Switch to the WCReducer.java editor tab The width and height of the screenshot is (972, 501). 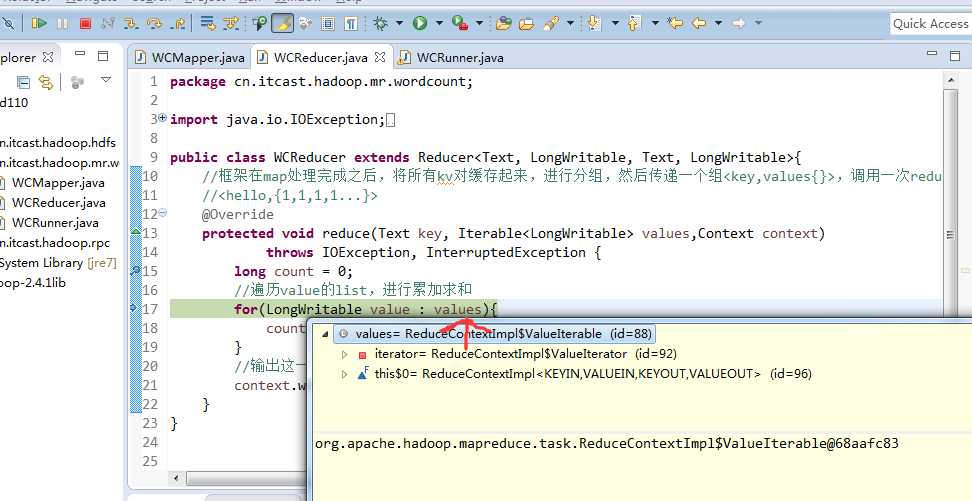tap(321, 58)
